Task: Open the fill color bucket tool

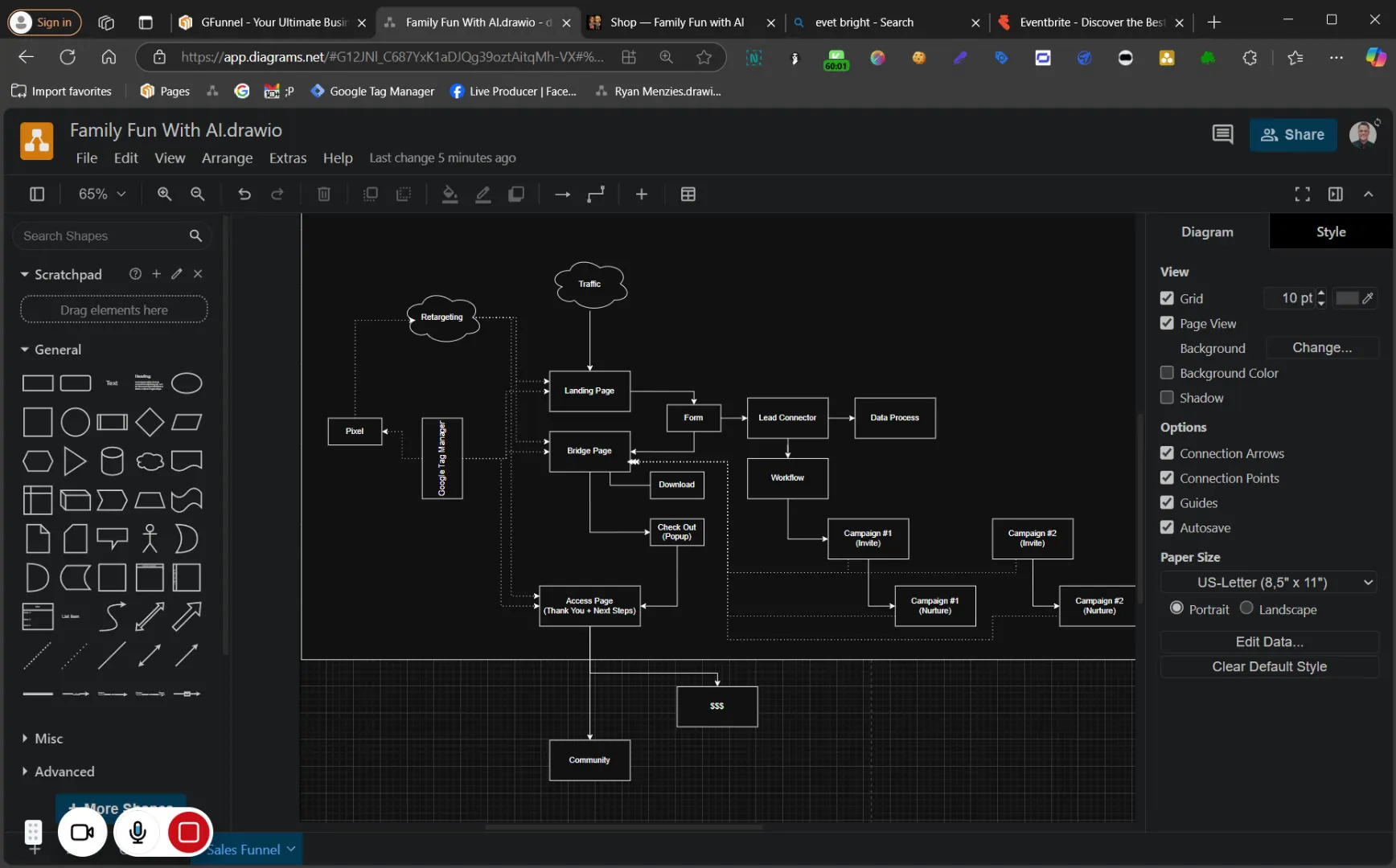Action: coord(450,194)
